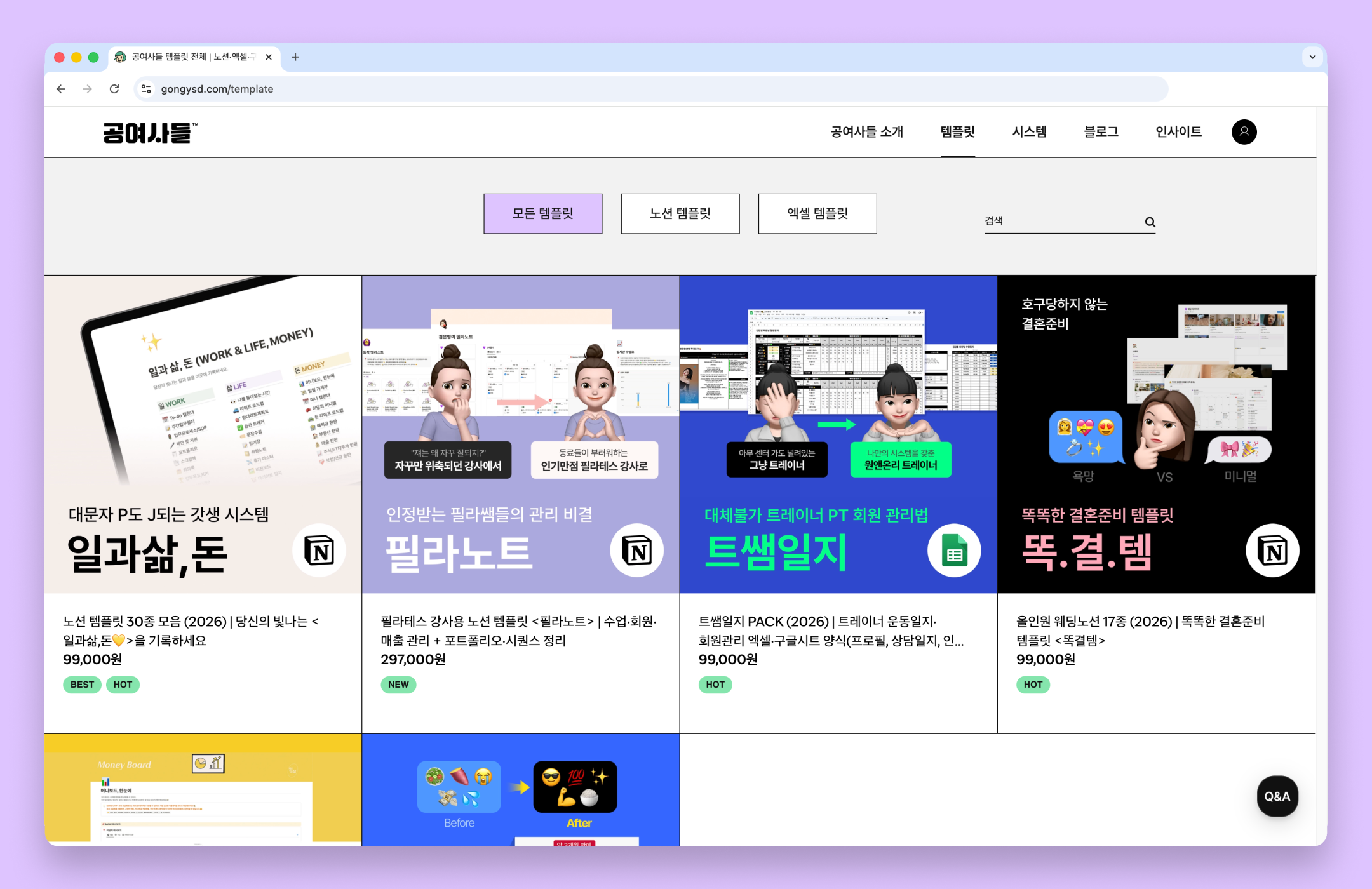1372x889 pixels.
Task: Go to the 블로그 menu item
Action: tap(1101, 131)
